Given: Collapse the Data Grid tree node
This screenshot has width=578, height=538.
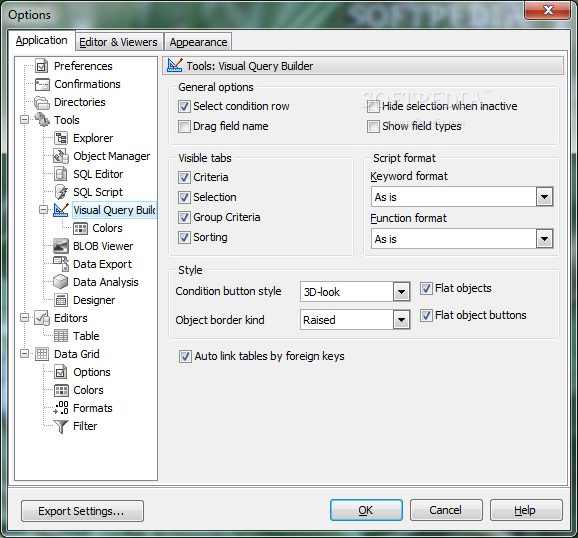Looking at the screenshot, I should [24, 354].
